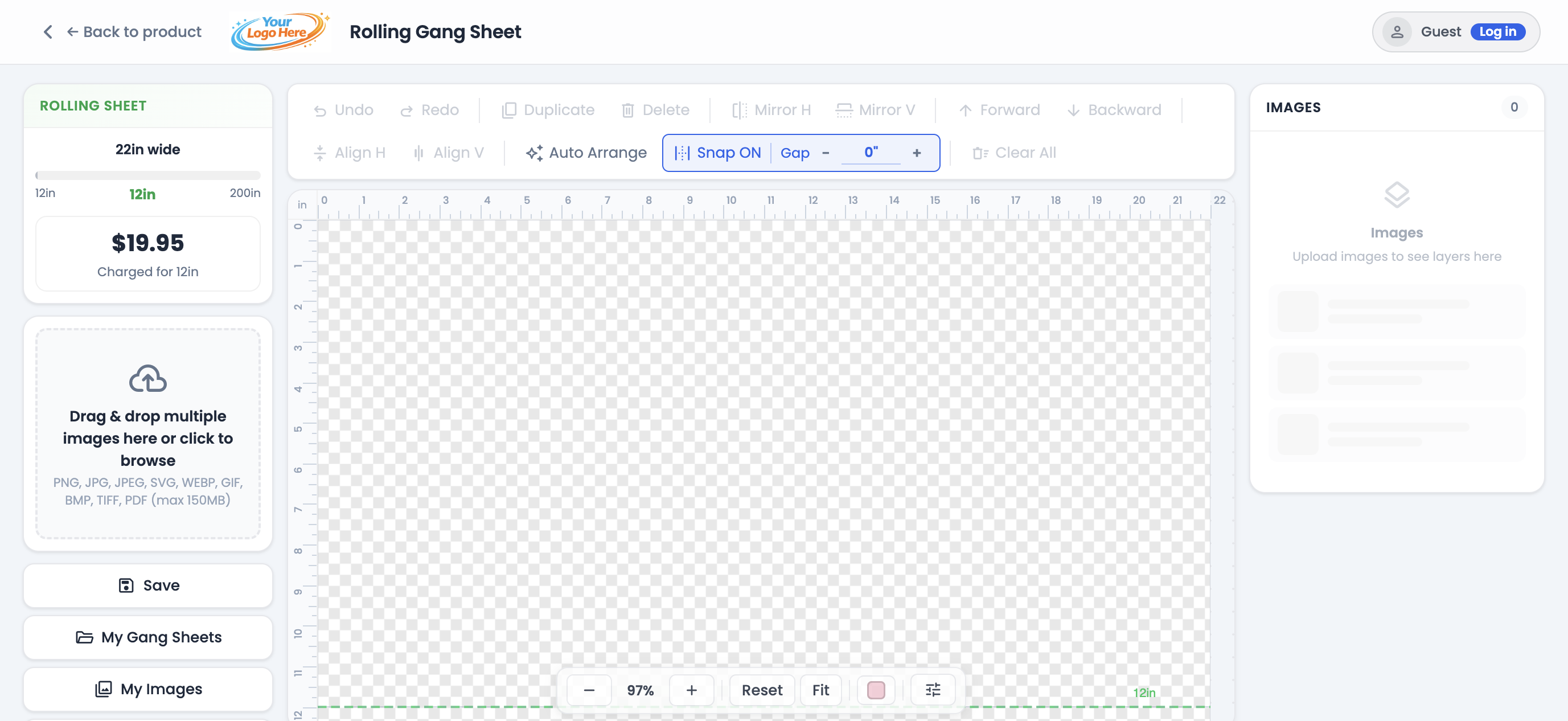The width and height of the screenshot is (1568, 721).
Task: Click the 22in wide label
Action: [x=148, y=150]
